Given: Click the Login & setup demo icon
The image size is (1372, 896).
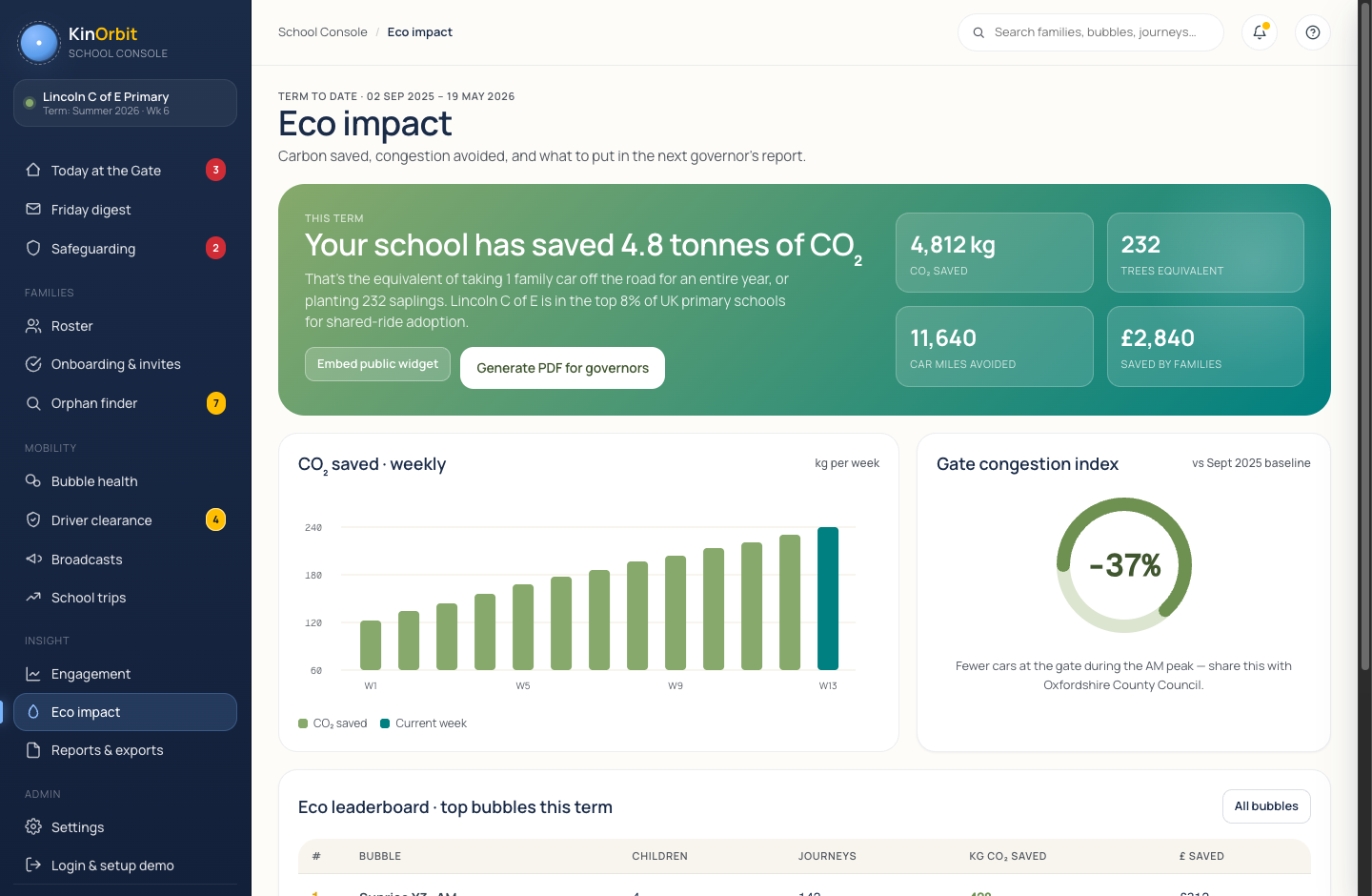Looking at the screenshot, I should pyautogui.click(x=33, y=865).
